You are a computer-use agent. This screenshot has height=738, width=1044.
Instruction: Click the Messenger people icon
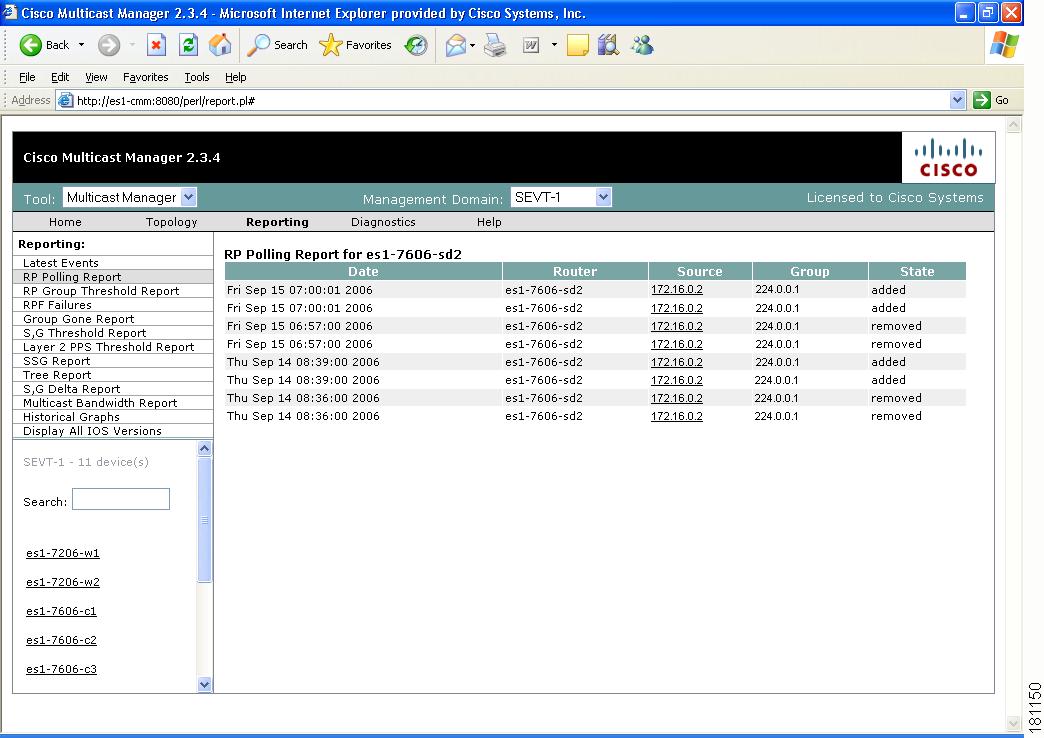pos(643,45)
